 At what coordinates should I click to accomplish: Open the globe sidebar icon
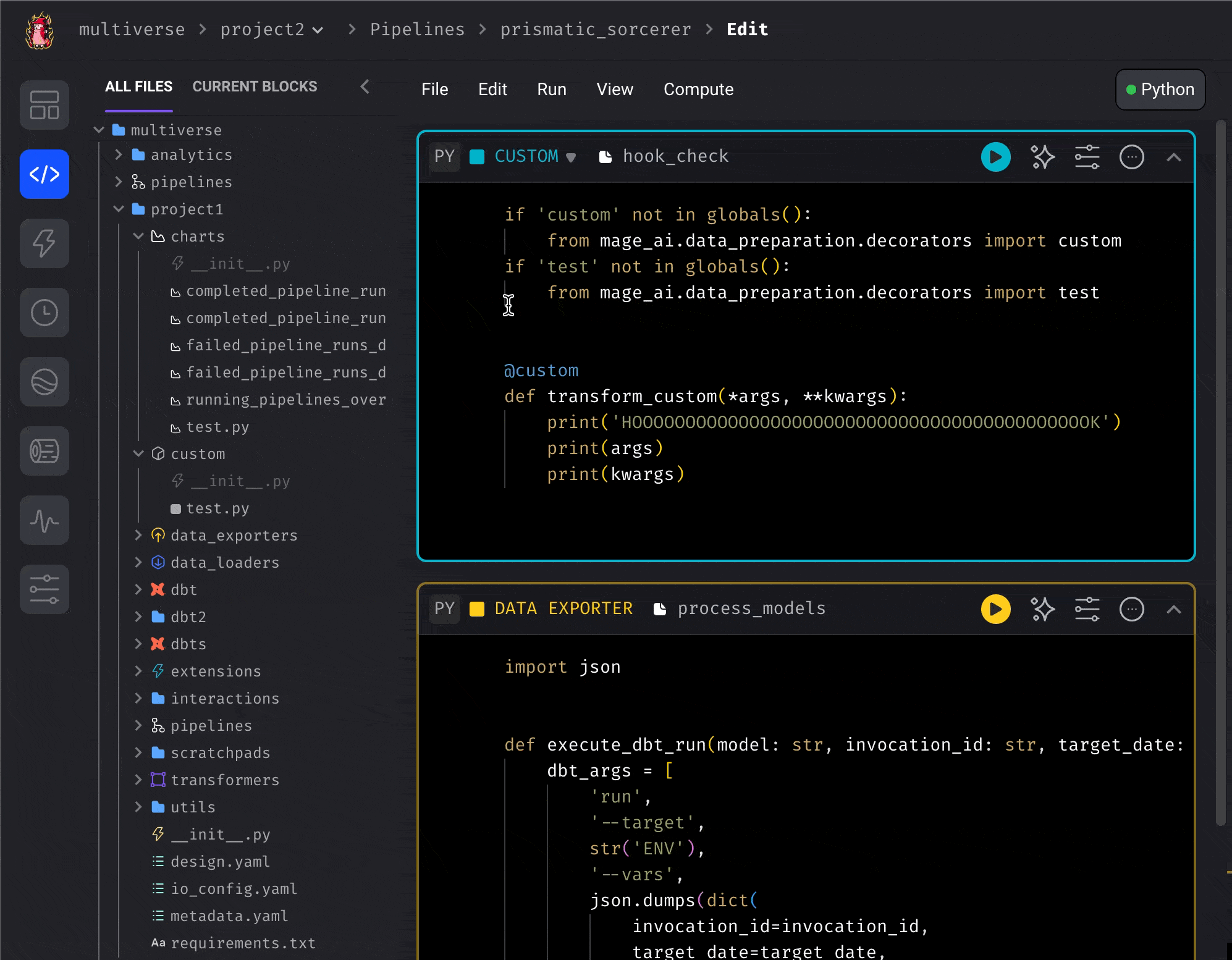pyautogui.click(x=44, y=382)
